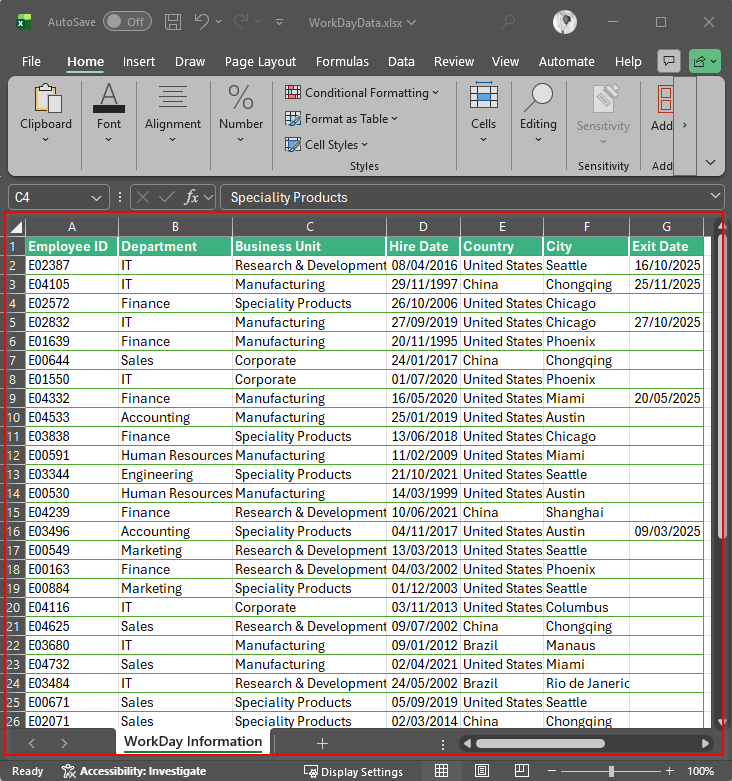Click the zoom slider handle
Viewport: 732px width, 781px height.
click(x=611, y=771)
